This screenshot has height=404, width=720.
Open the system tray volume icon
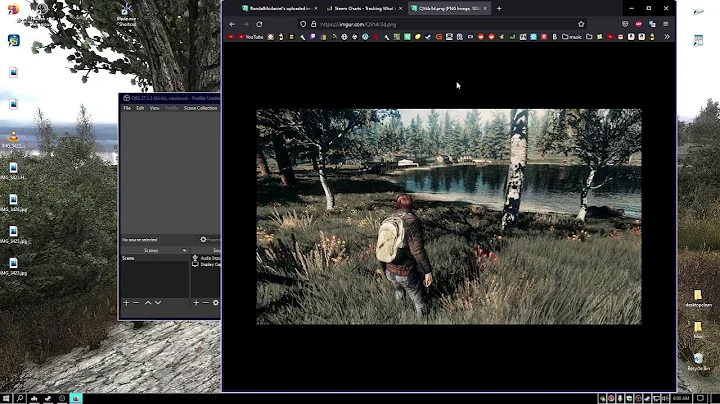click(665, 398)
